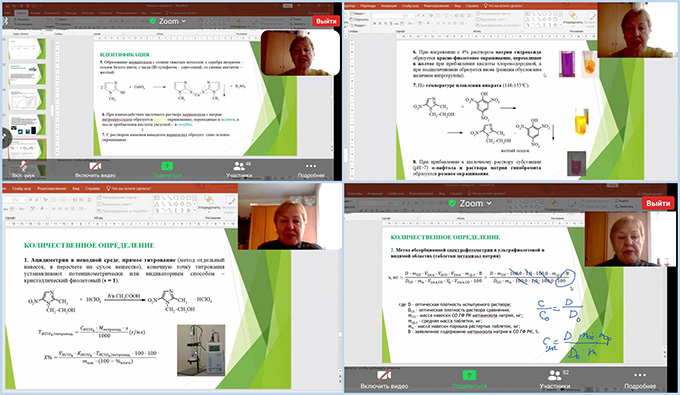Click red Выйти button beside ИДЕНТИФИКАЦИЯ slide
This screenshot has width=680, height=395.
pos(326,21)
